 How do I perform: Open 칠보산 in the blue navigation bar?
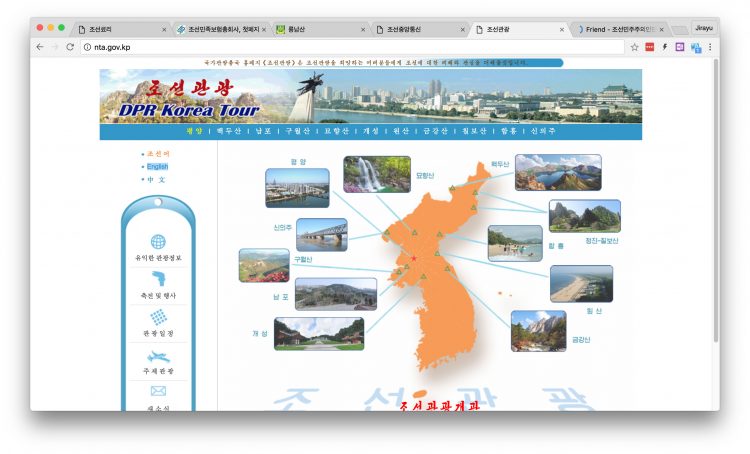coord(474,131)
